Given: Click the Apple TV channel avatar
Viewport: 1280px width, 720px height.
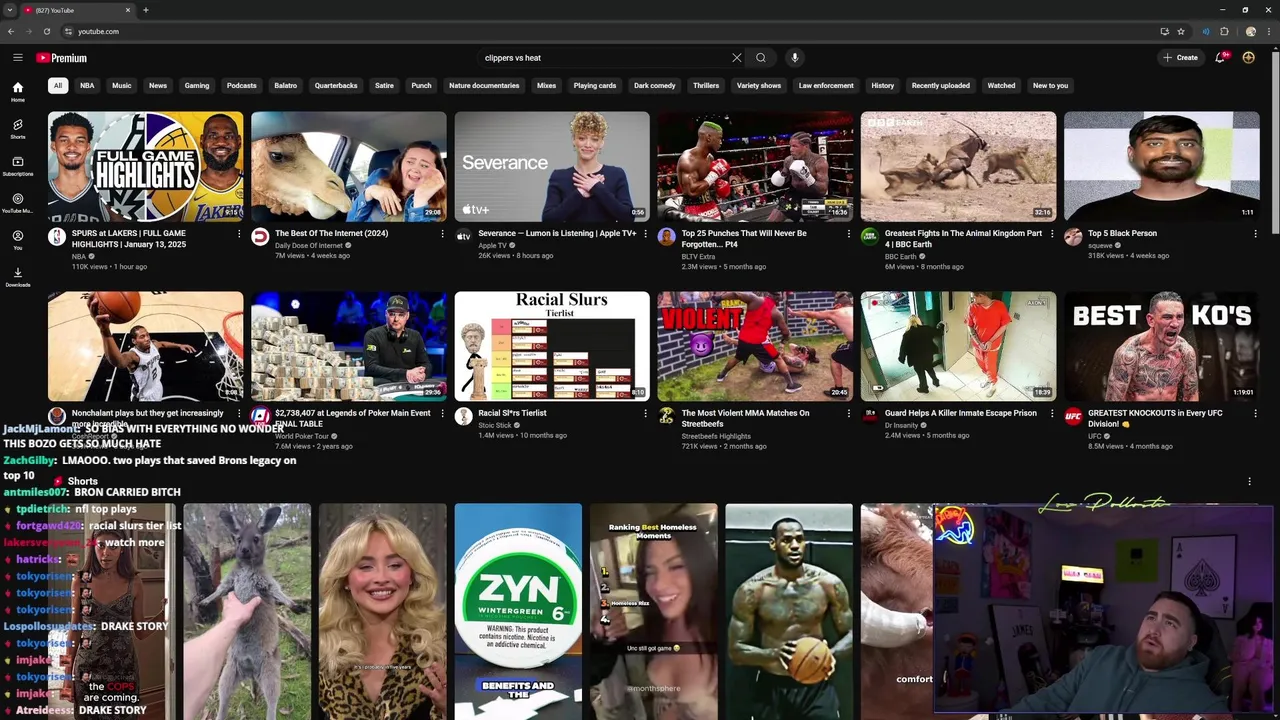Looking at the screenshot, I should coord(463,237).
